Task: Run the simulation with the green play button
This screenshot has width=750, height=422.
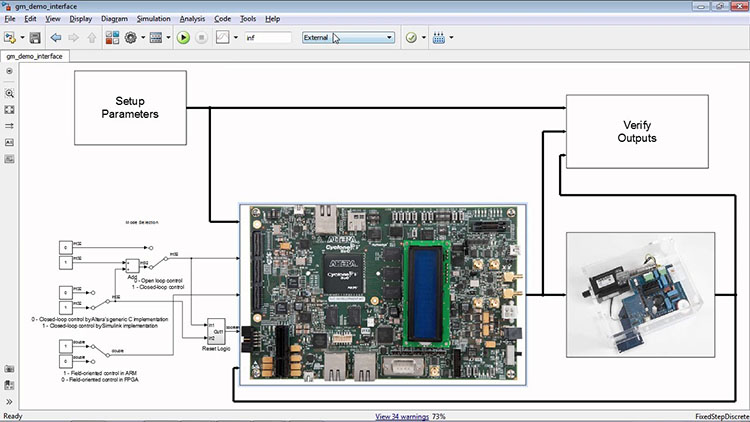Action: [x=183, y=37]
